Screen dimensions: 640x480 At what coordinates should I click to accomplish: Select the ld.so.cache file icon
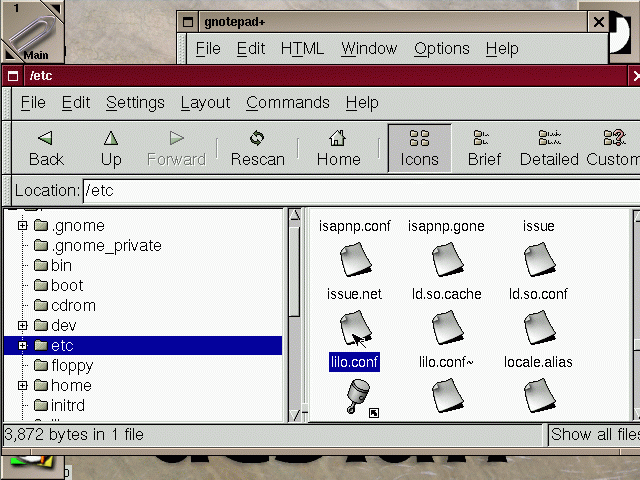click(447, 328)
